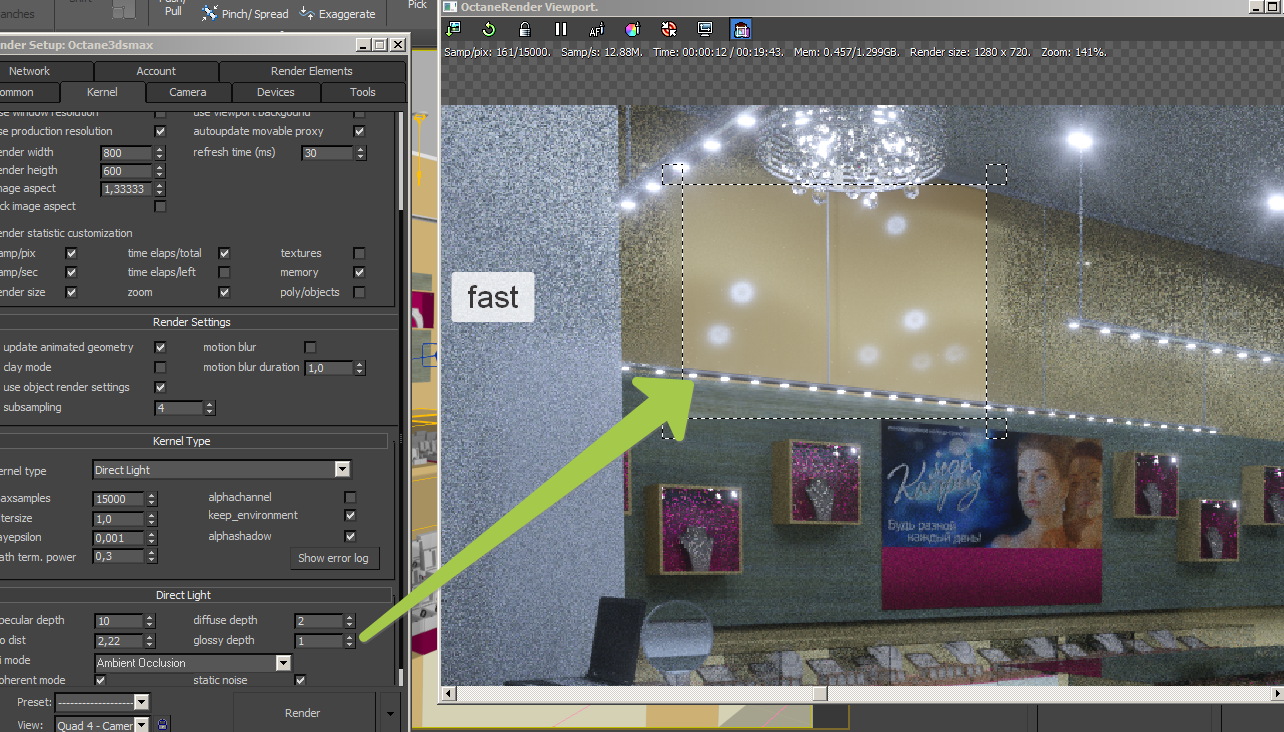Click the image aspect value field
1284x732 pixels.
[x=127, y=189]
